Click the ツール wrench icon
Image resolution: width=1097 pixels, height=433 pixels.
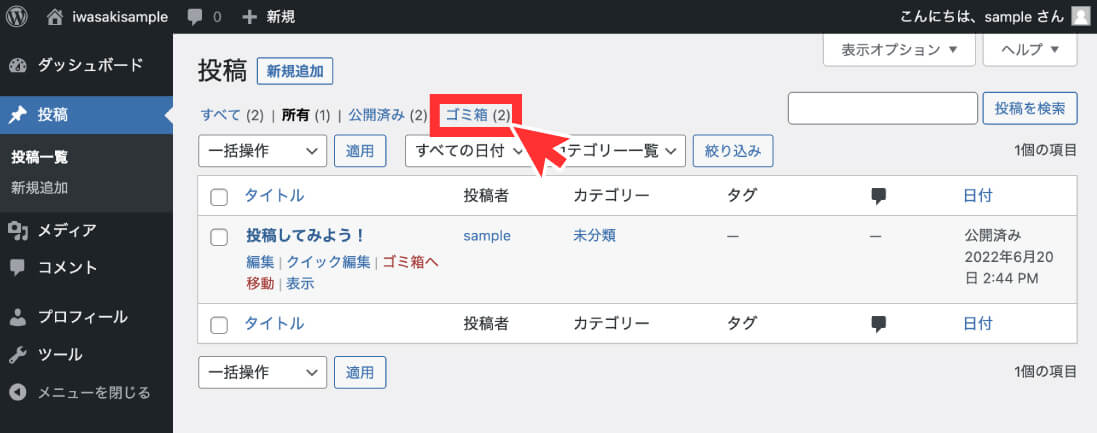pos(17,355)
